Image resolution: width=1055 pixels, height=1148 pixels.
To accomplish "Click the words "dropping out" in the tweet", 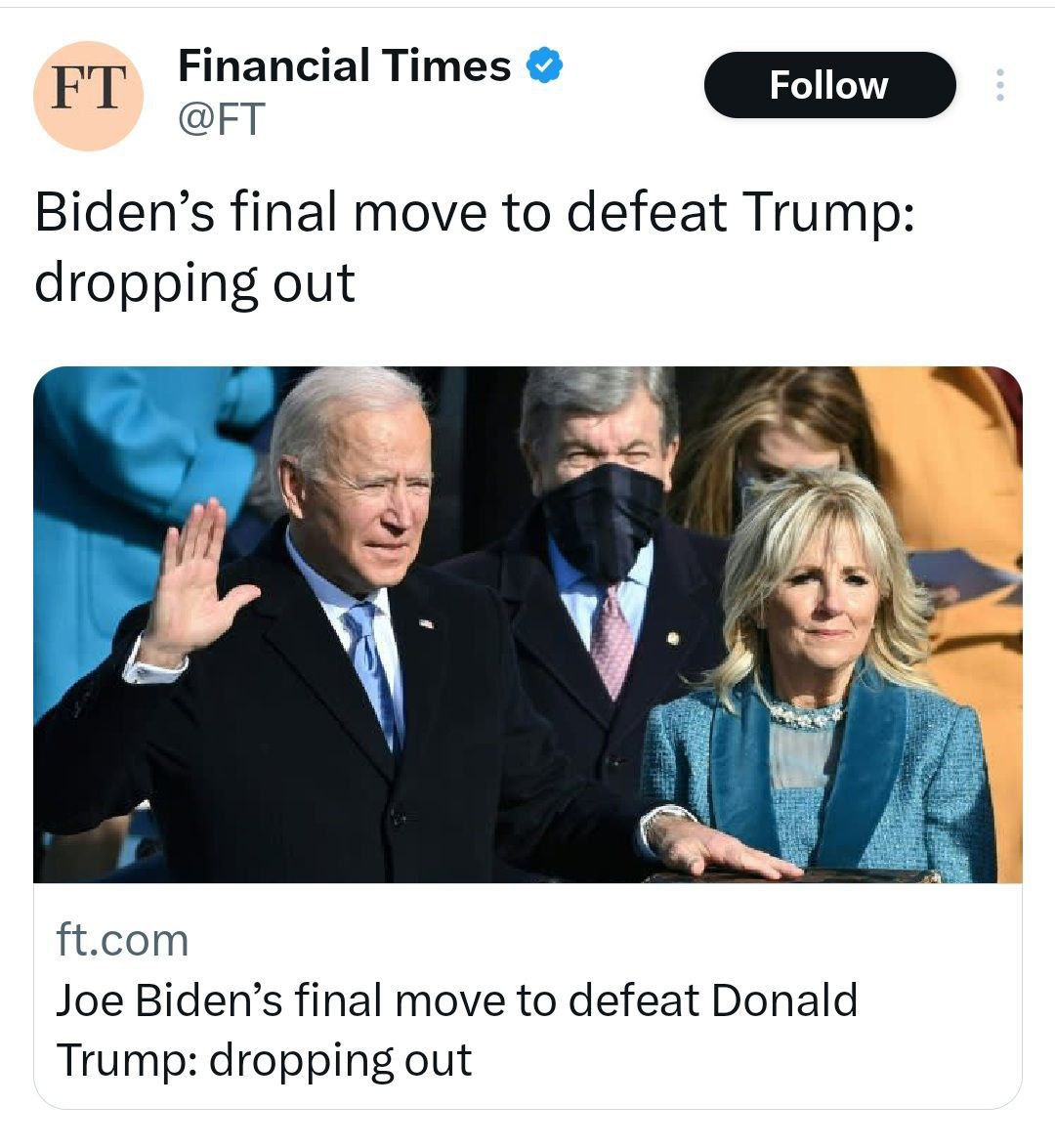I will (194, 283).
